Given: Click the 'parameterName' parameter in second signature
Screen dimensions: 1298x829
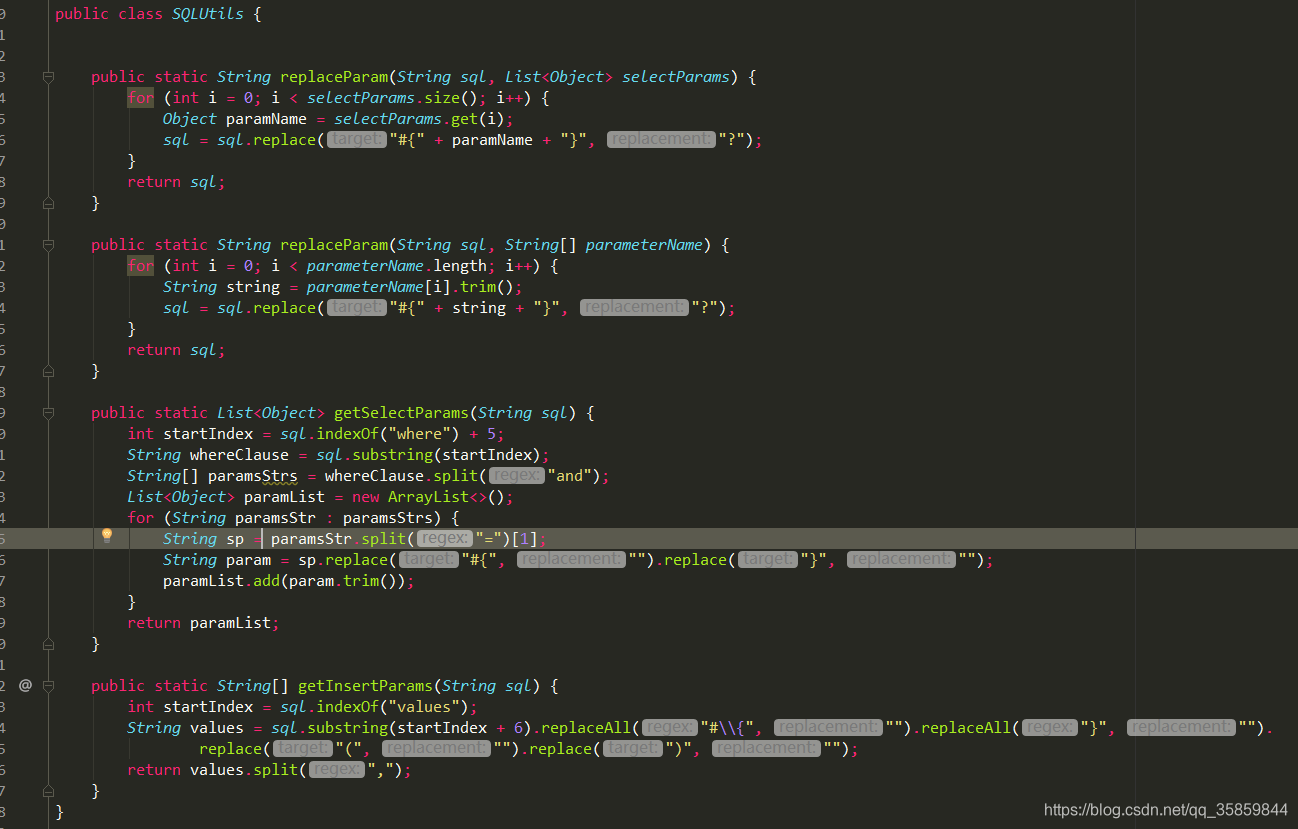Looking at the screenshot, I should tap(644, 245).
